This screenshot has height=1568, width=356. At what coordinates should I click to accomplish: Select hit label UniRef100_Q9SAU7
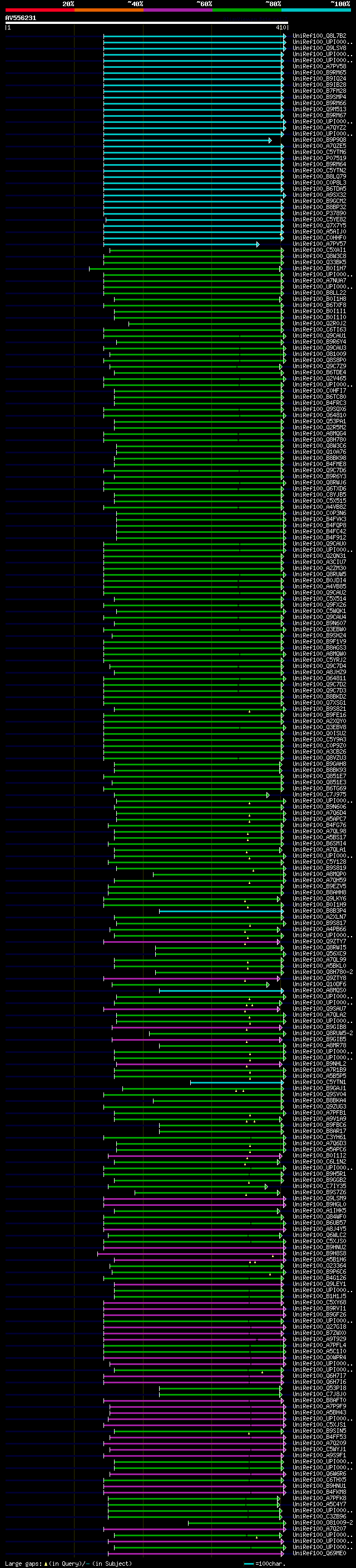pyautogui.click(x=319, y=1009)
